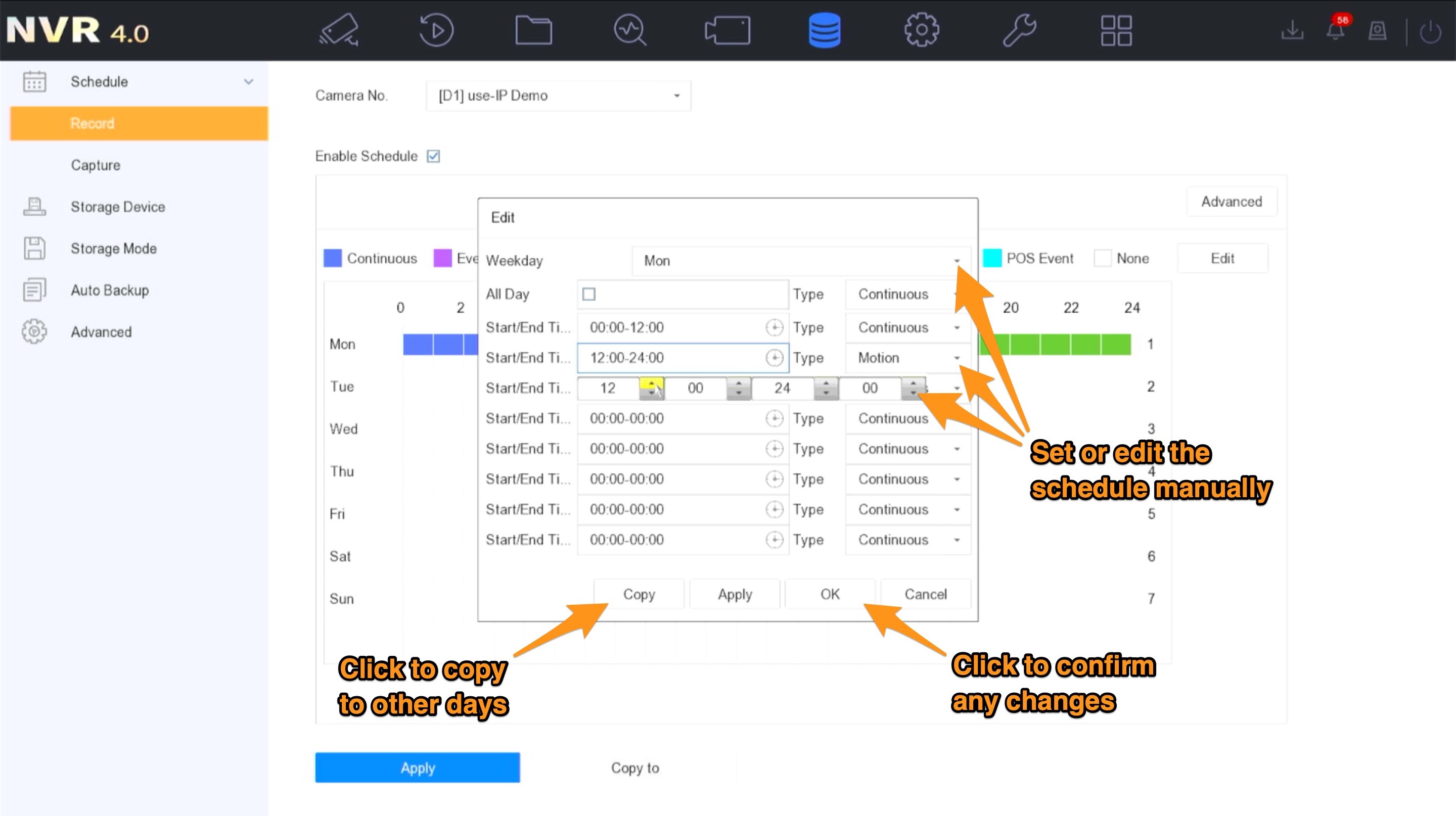Open Auto Backup in the sidebar

pyautogui.click(x=110, y=290)
